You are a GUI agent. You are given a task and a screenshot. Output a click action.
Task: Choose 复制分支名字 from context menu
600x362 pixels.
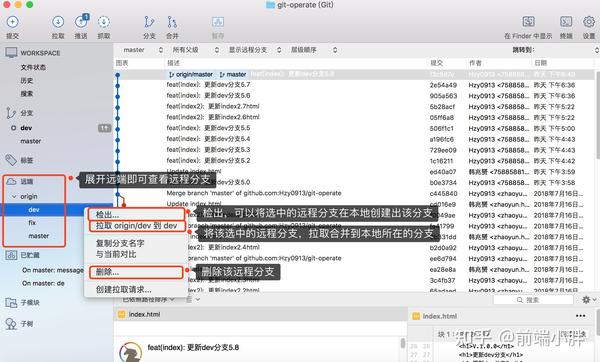click(120, 243)
